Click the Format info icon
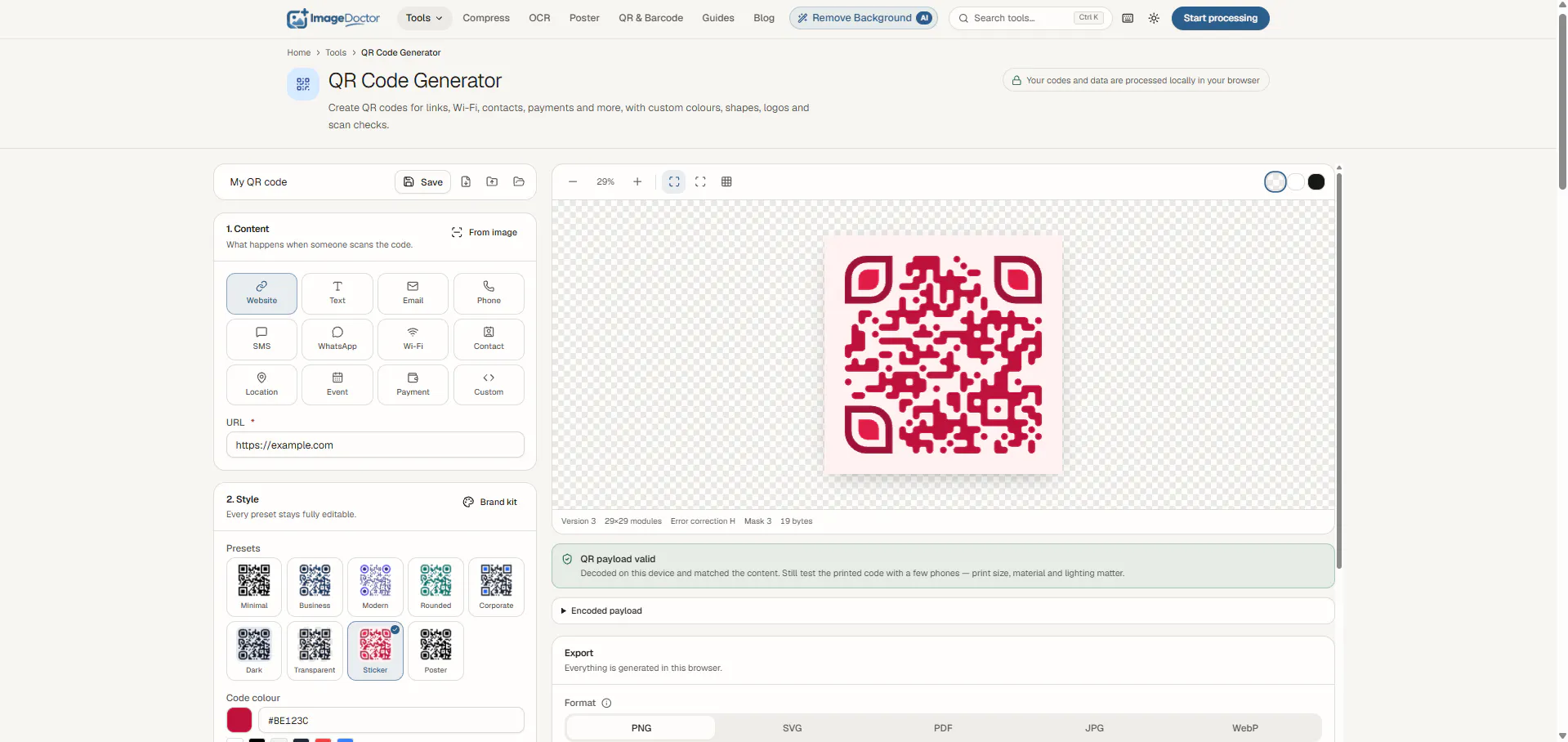 point(606,703)
